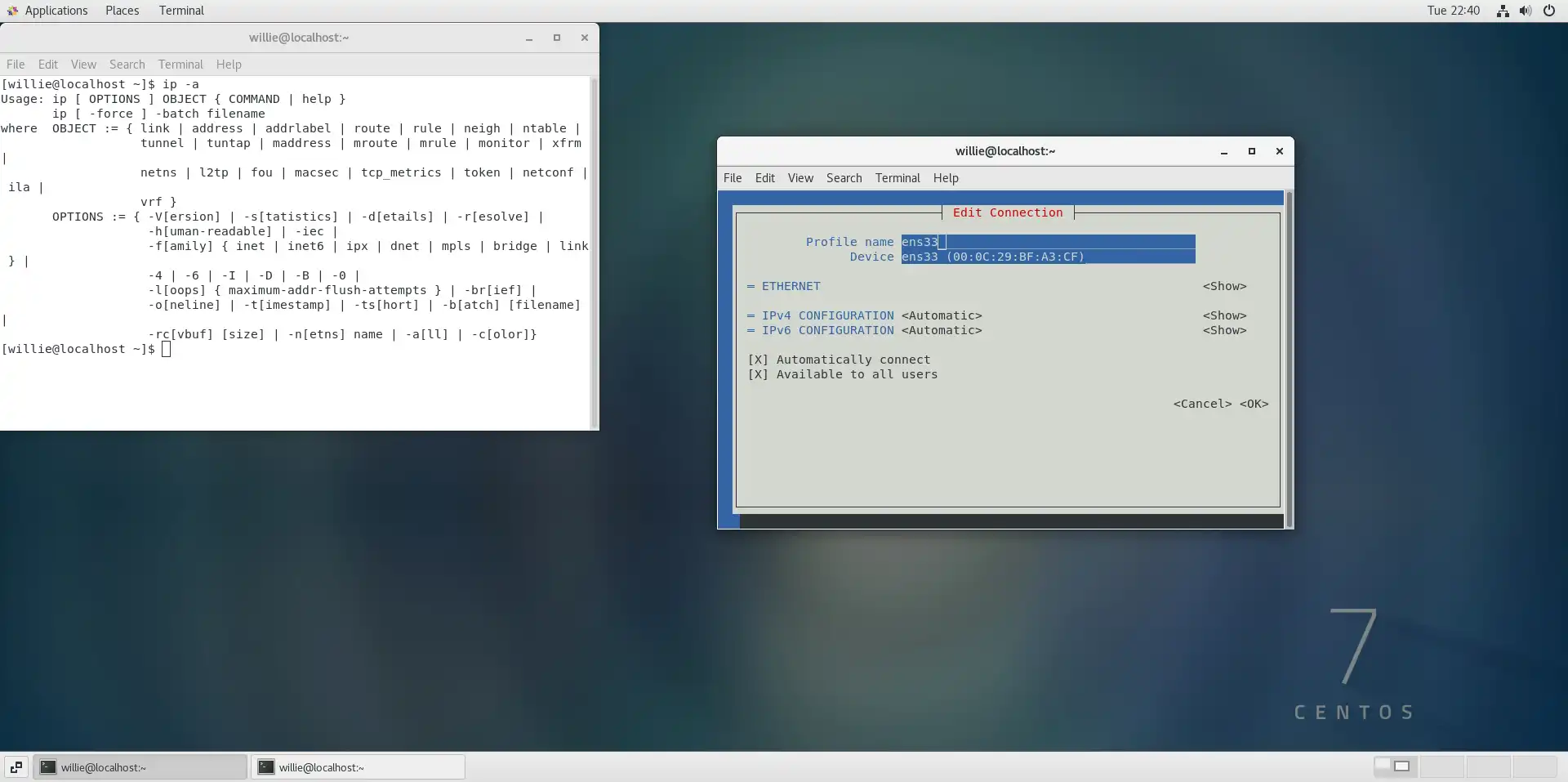Select the second workspace in the switcher
Viewport: 1568px width, 782px height.
[1442, 766]
